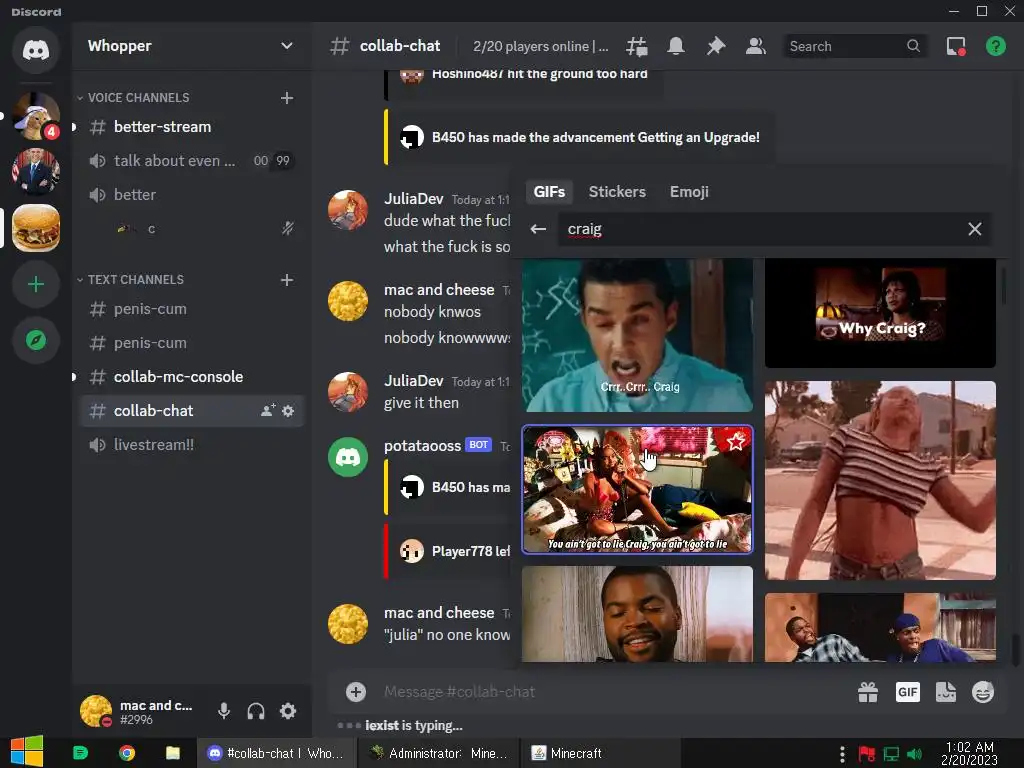Select the striped shirt dancing GIF
The height and width of the screenshot is (768, 1024).
tap(880, 481)
